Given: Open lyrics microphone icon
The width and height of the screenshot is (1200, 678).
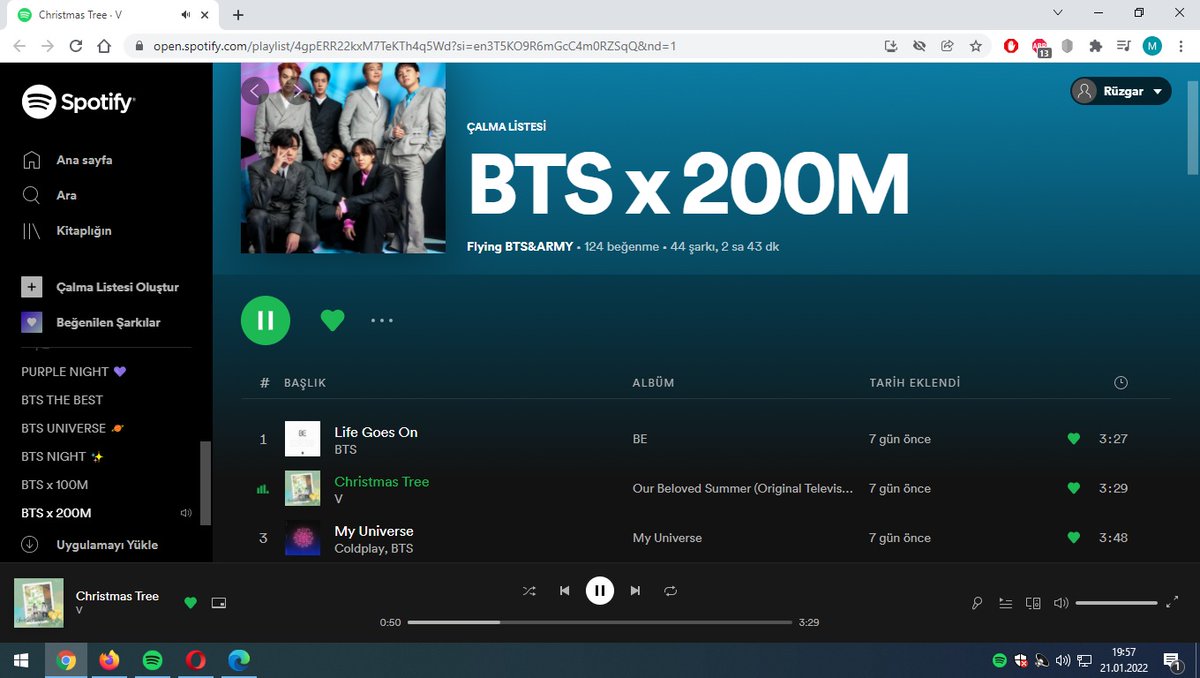Looking at the screenshot, I should click(x=977, y=603).
